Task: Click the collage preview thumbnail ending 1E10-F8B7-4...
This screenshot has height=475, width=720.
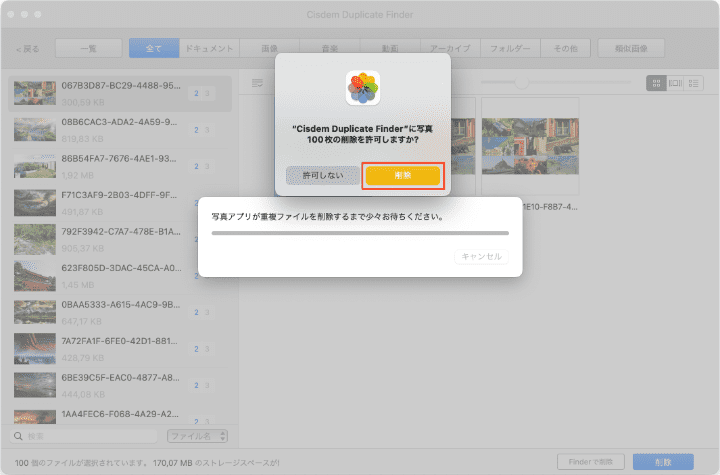Action: pos(530,146)
